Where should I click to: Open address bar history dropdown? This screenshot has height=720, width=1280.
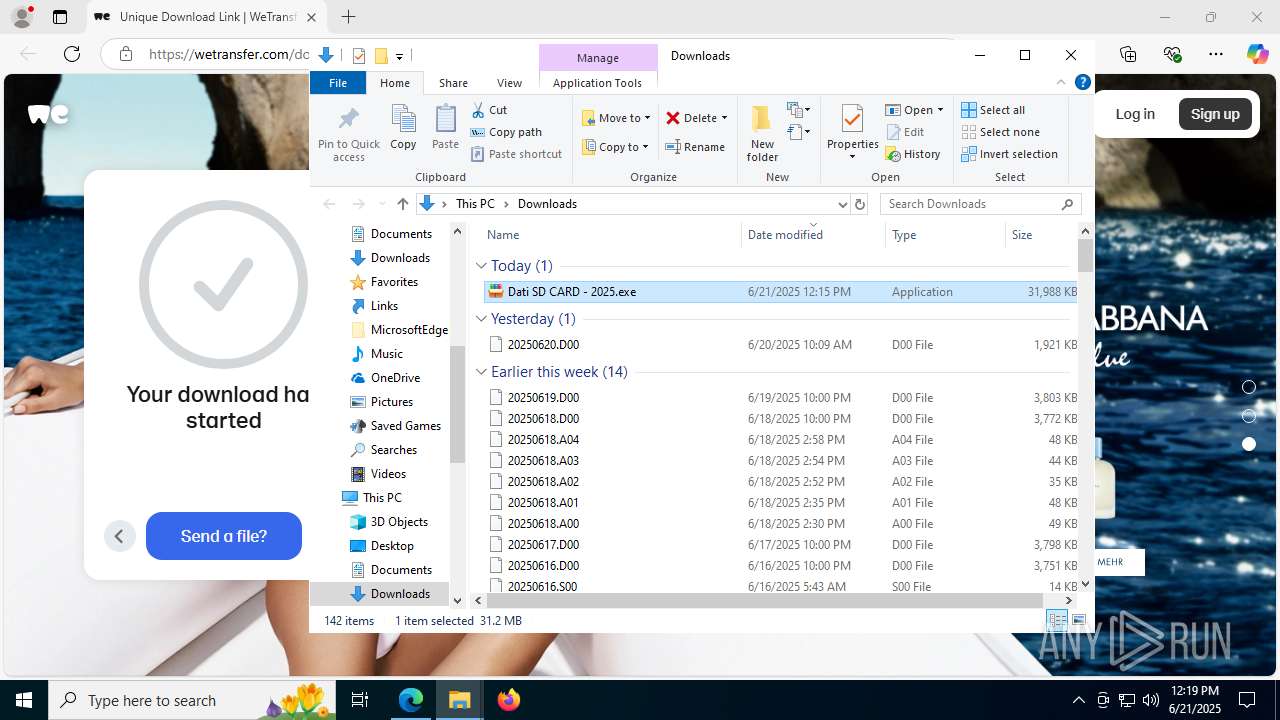(x=841, y=204)
